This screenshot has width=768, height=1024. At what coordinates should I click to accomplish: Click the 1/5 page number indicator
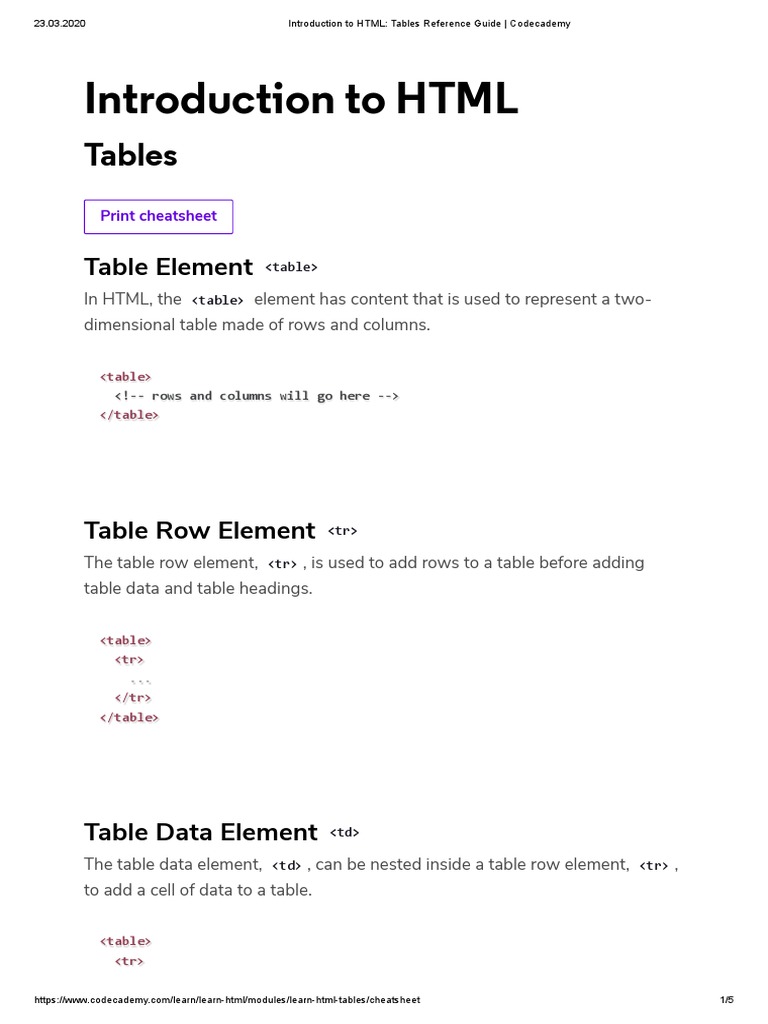click(x=727, y=1000)
